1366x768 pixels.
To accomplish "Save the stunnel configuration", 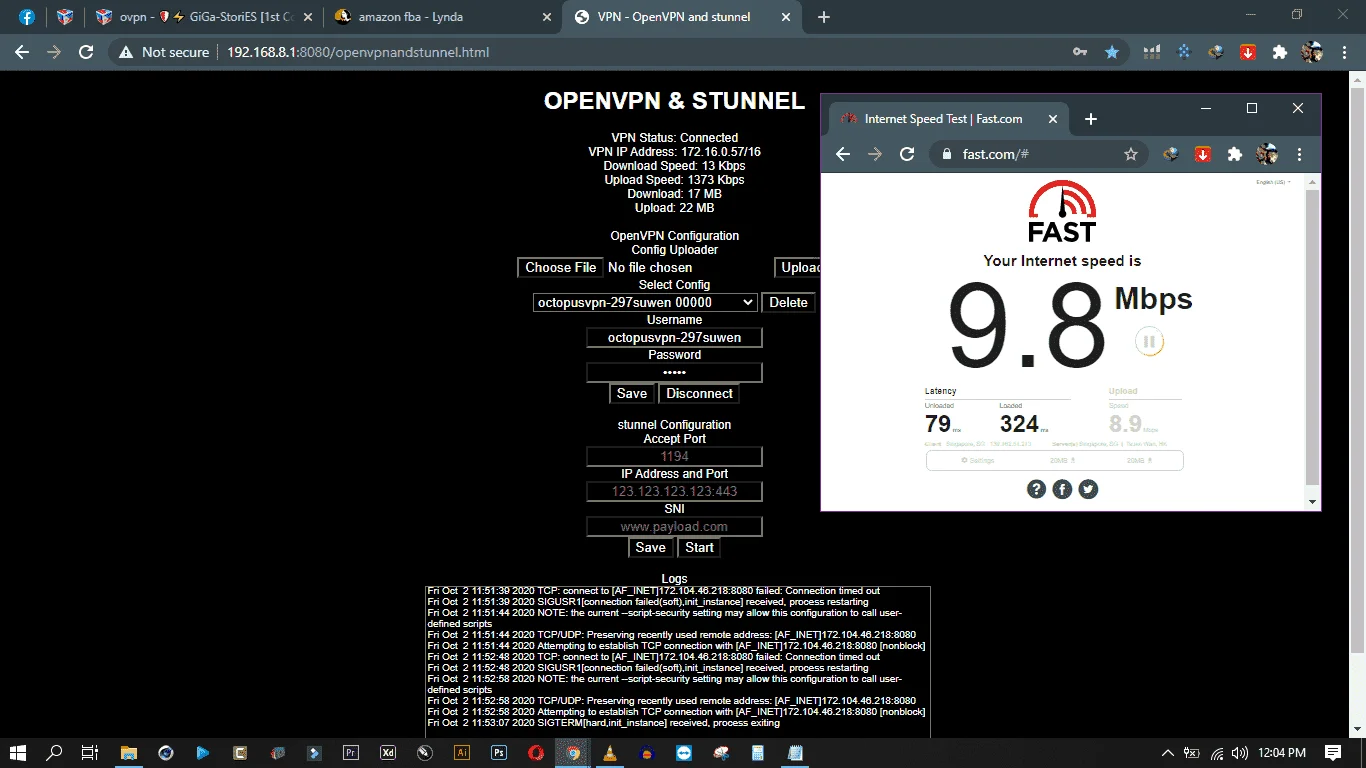I will click(x=650, y=547).
